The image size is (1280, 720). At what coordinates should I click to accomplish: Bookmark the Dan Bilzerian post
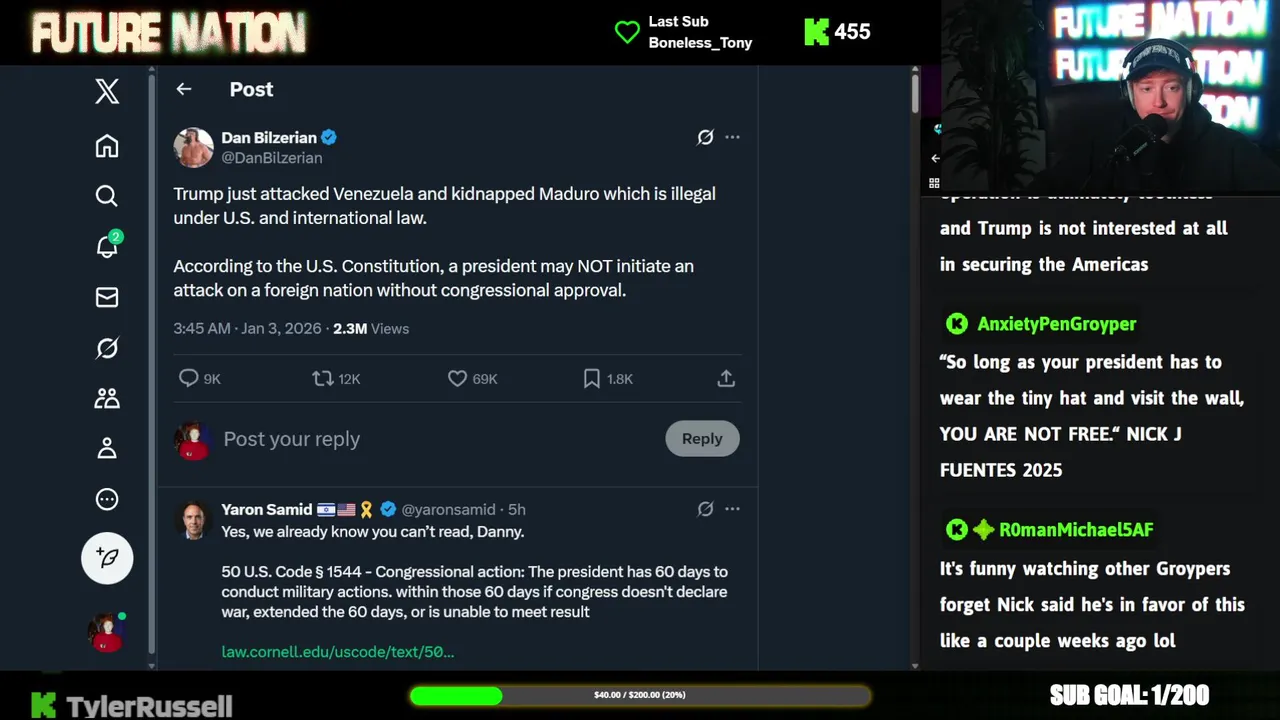point(592,378)
